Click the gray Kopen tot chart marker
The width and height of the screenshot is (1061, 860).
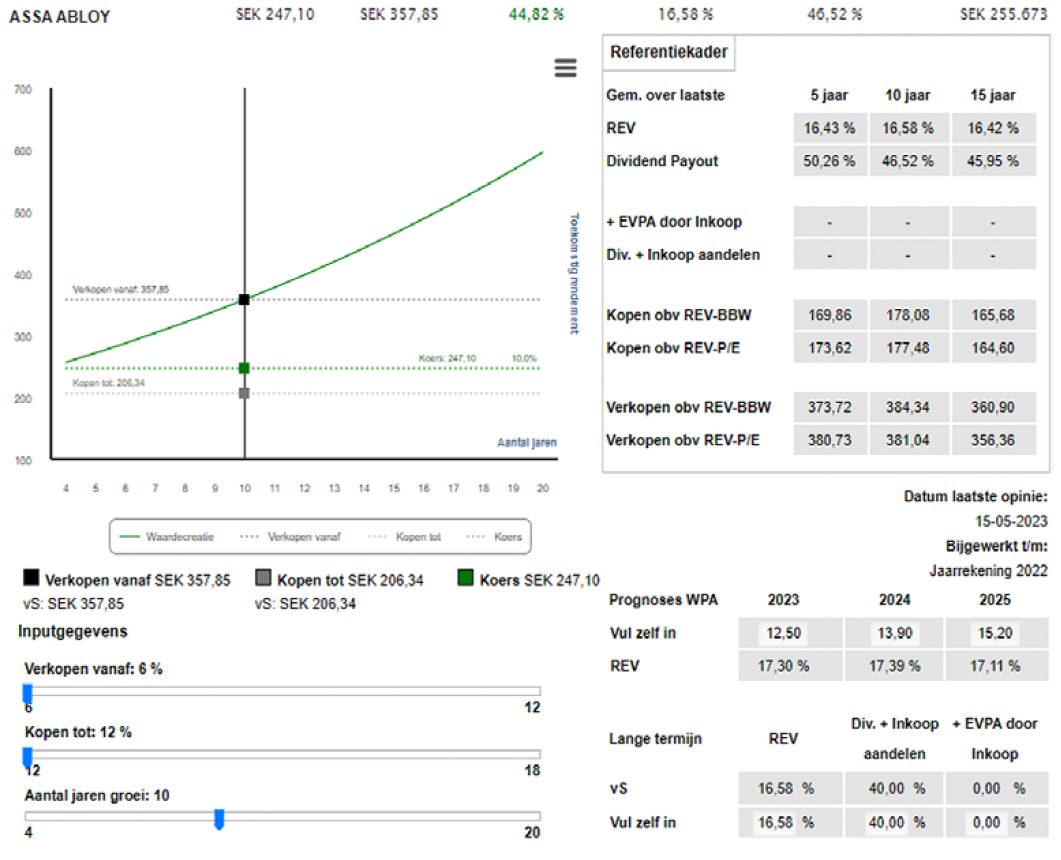click(x=244, y=393)
